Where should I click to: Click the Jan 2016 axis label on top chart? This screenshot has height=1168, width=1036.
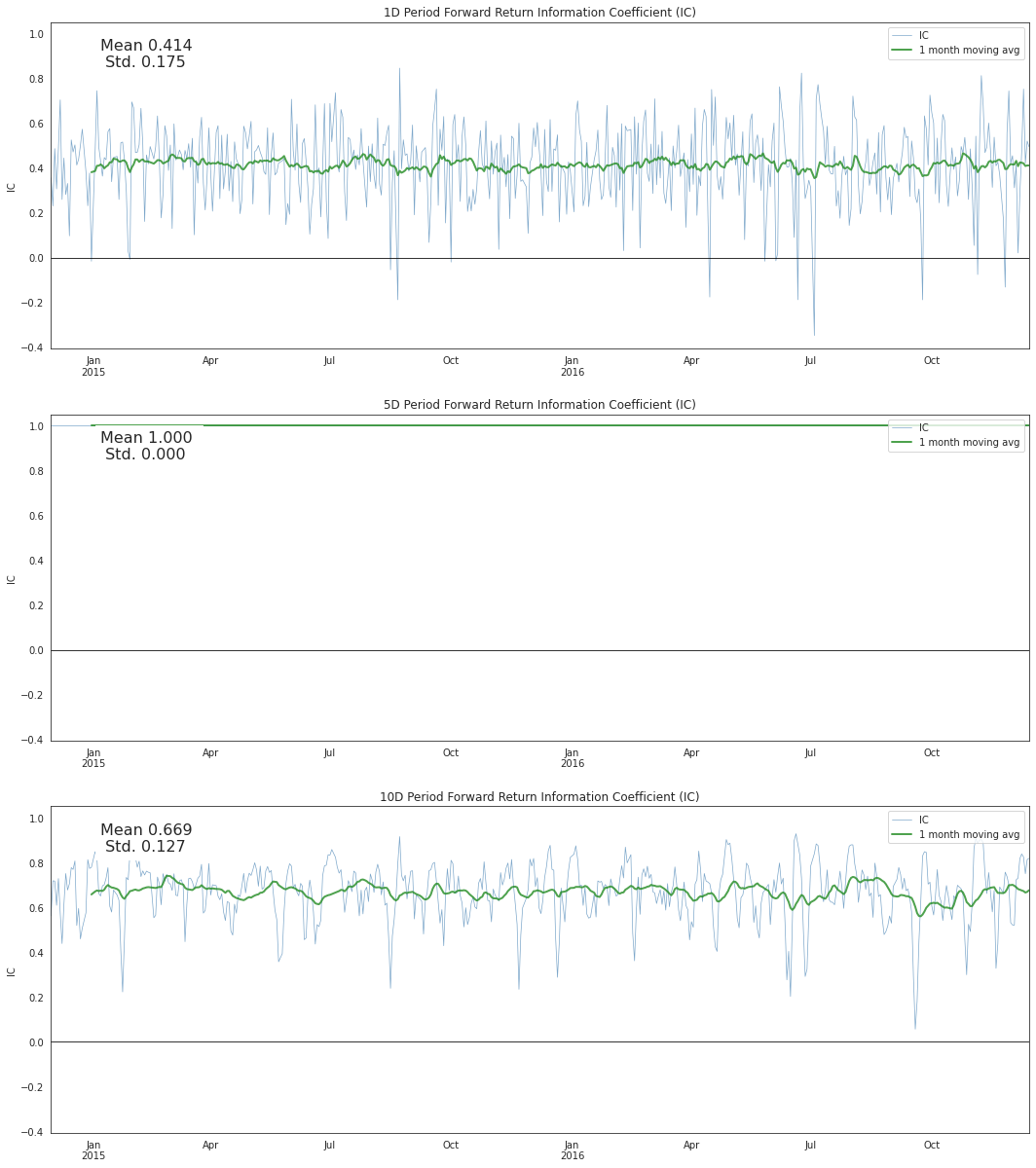tap(572, 365)
